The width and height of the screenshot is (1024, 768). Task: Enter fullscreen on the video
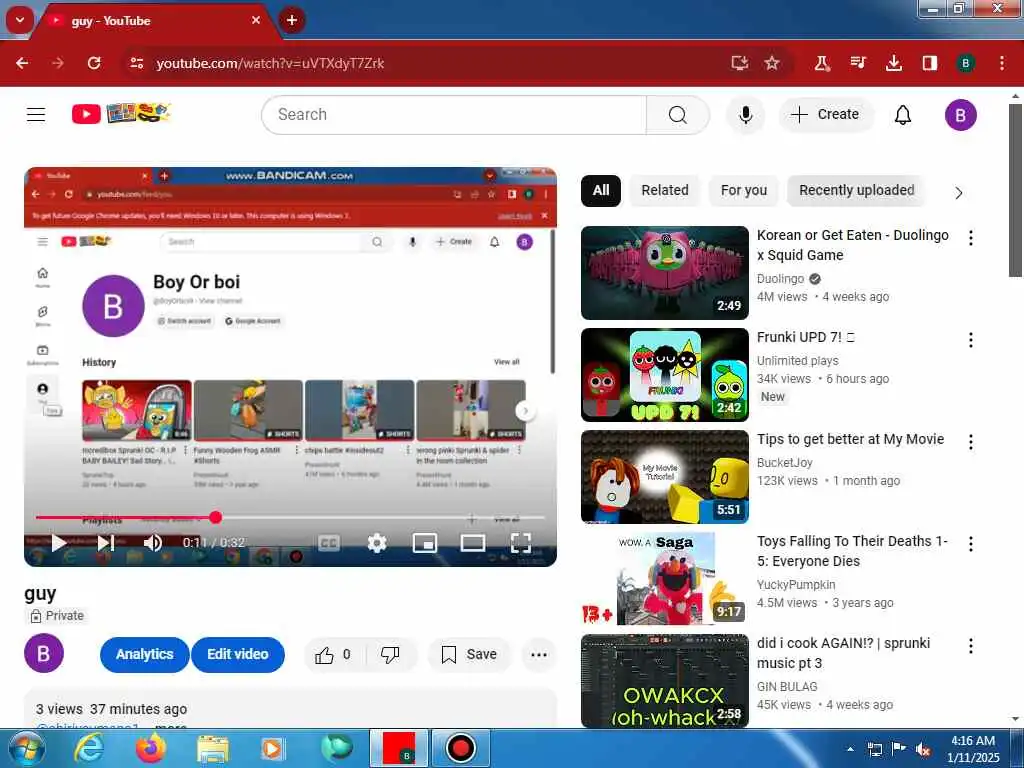(x=520, y=543)
